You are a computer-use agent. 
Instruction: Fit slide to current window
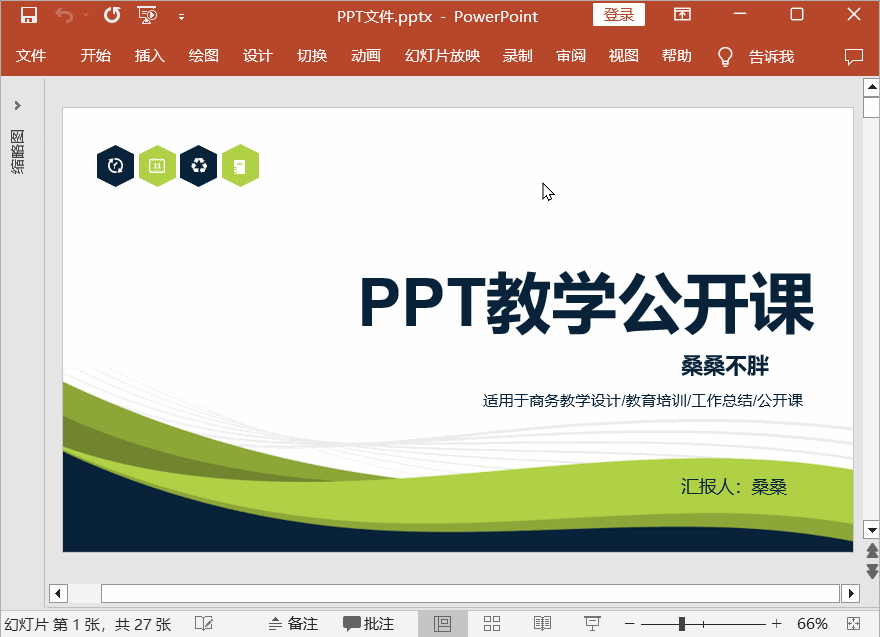pyautogui.click(x=852, y=624)
